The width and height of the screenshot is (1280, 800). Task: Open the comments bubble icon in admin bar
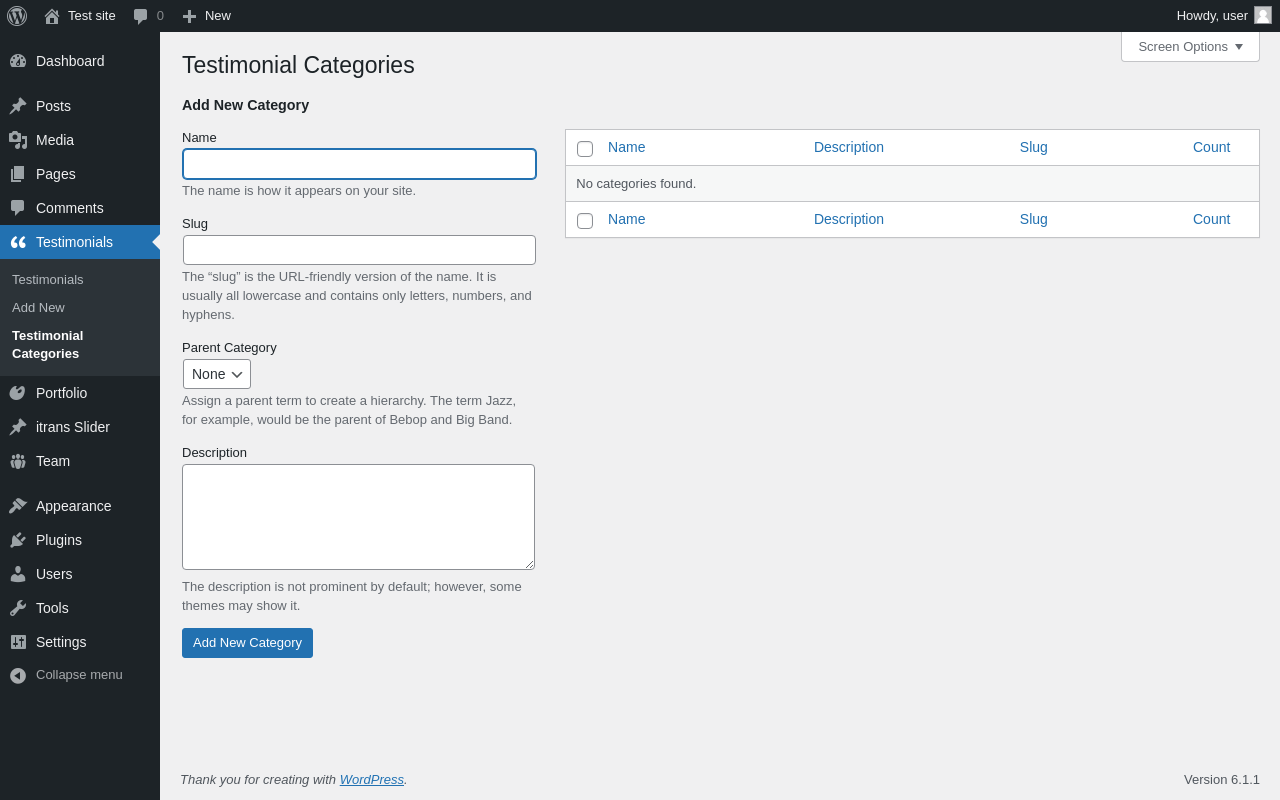pos(141,16)
